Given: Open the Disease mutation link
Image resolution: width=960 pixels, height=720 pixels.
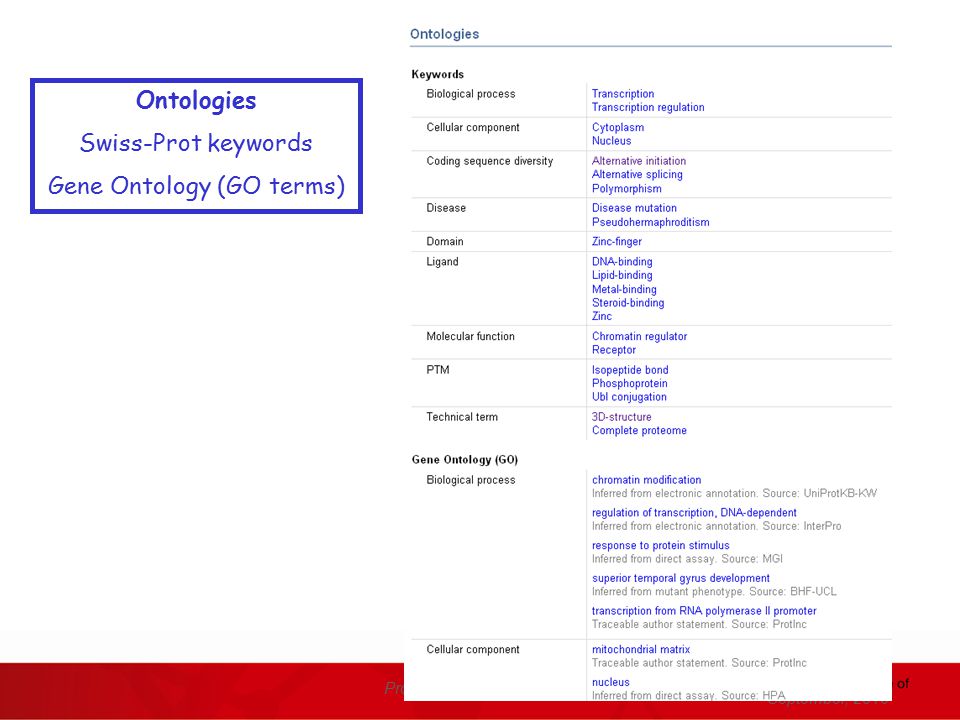Looking at the screenshot, I should click(634, 208).
